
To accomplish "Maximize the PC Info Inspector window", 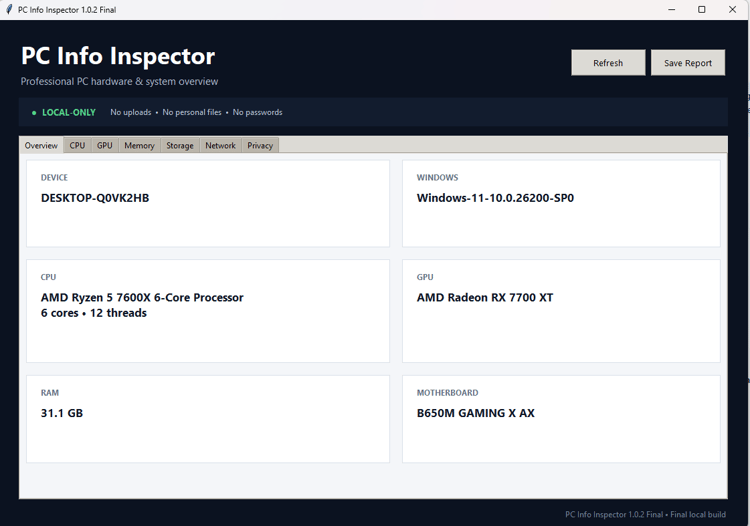I will [x=702, y=10].
